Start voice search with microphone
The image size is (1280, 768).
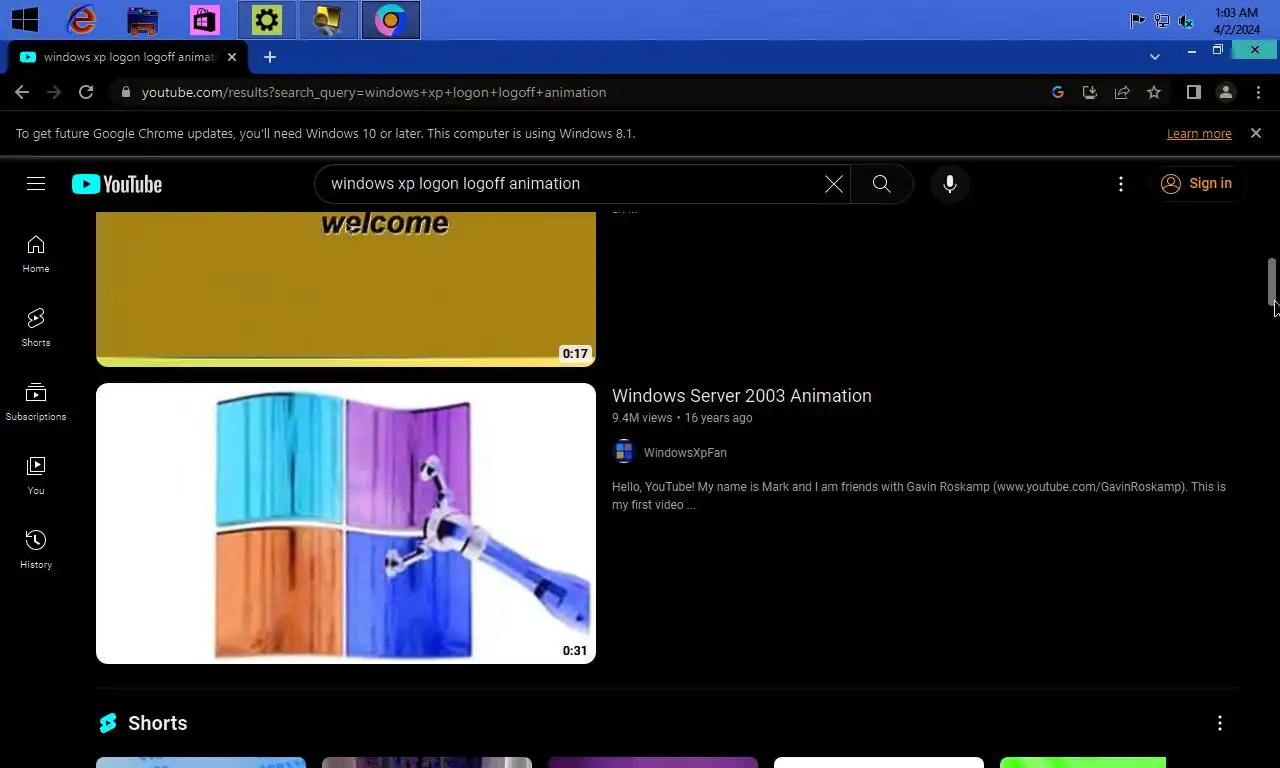950,184
